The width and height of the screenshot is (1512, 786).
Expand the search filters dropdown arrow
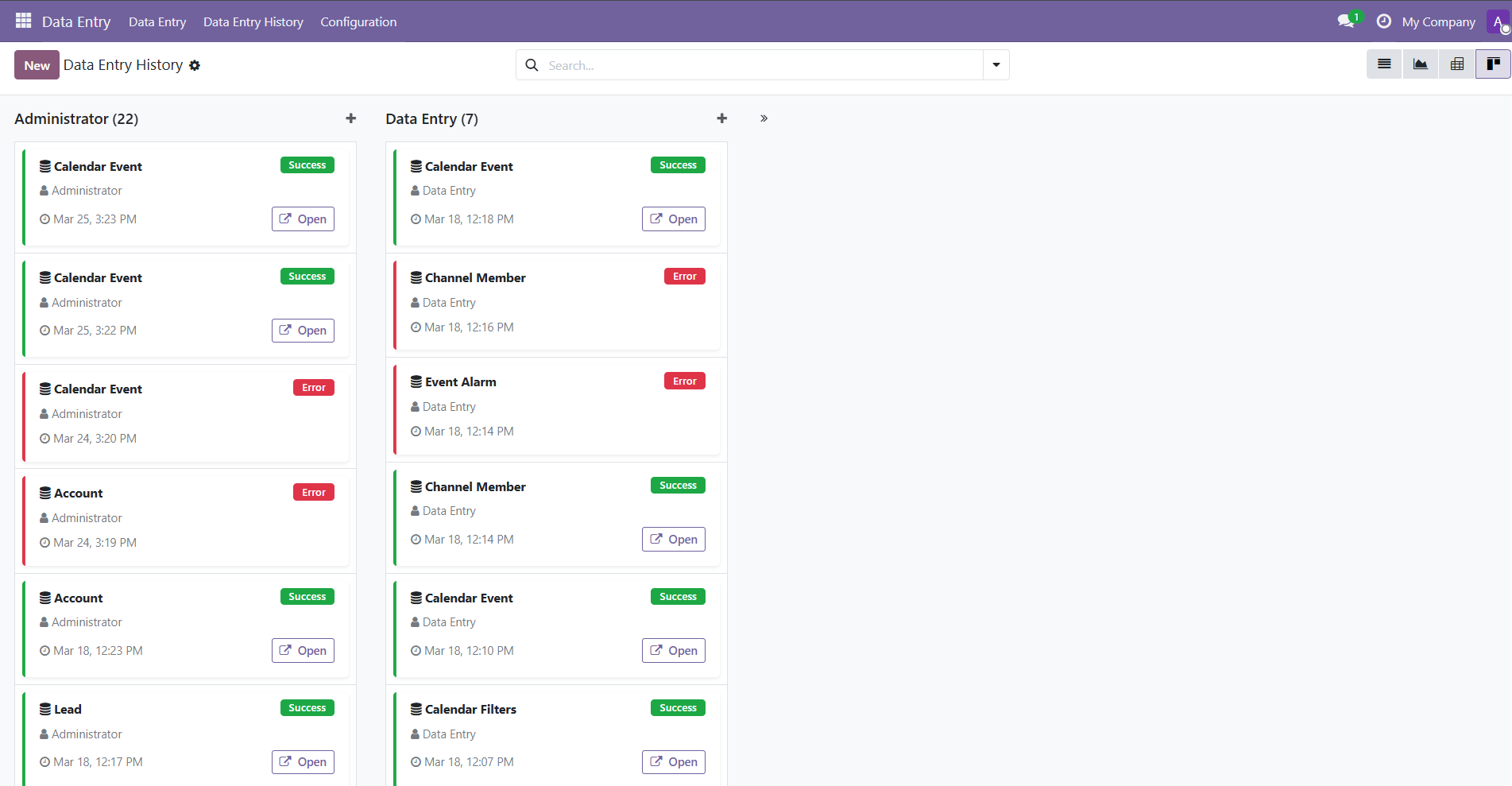click(x=996, y=64)
